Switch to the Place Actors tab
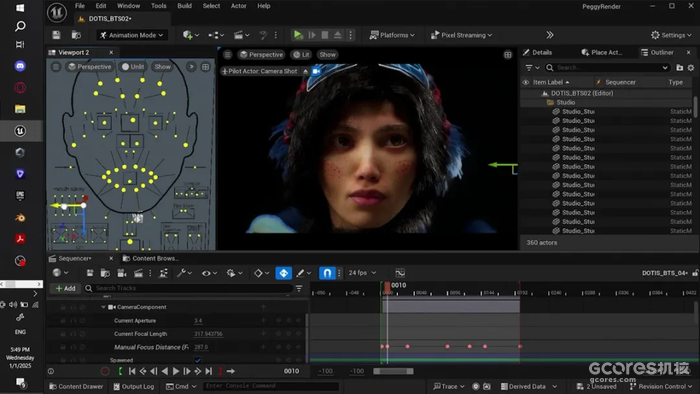The image size is (700, 394). pos(602,52)
